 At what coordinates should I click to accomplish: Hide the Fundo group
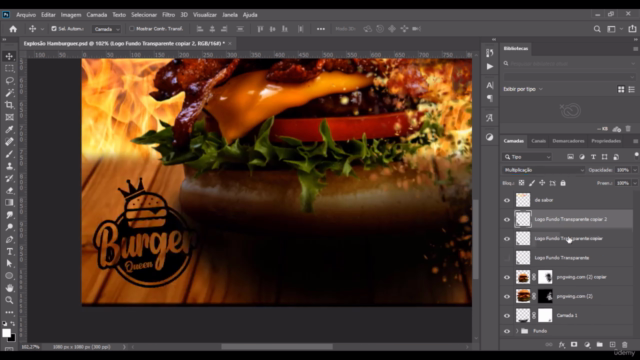click(x=507, y=331)
